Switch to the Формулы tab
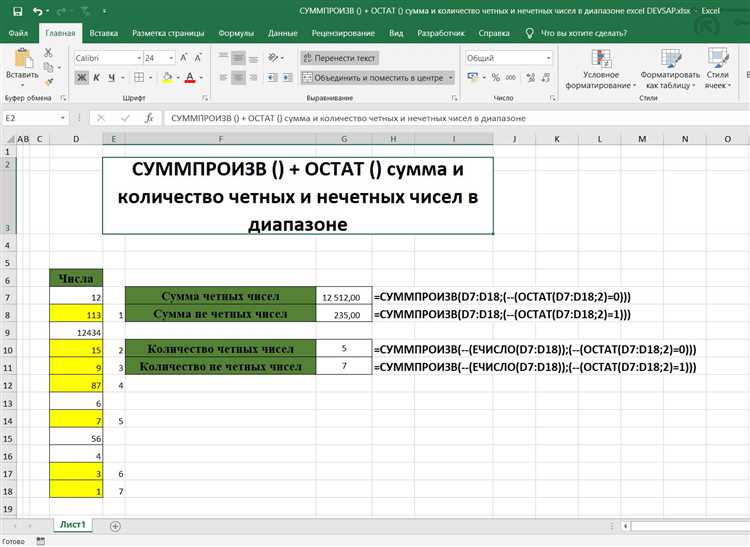Viewport: 750px width, 547px height. pyautogui.click(x=236, y=33)
